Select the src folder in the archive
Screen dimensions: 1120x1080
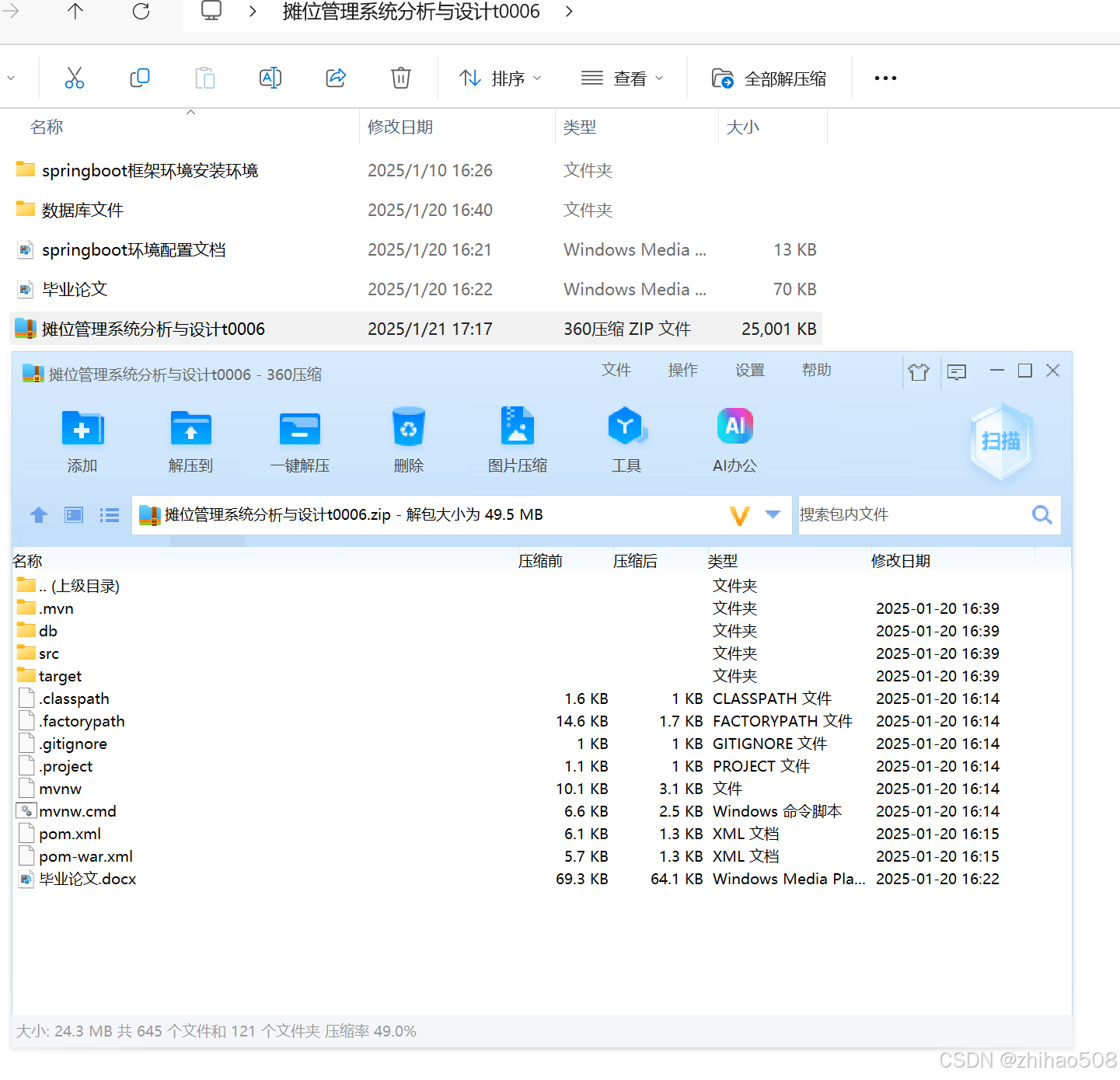point(542,653)
